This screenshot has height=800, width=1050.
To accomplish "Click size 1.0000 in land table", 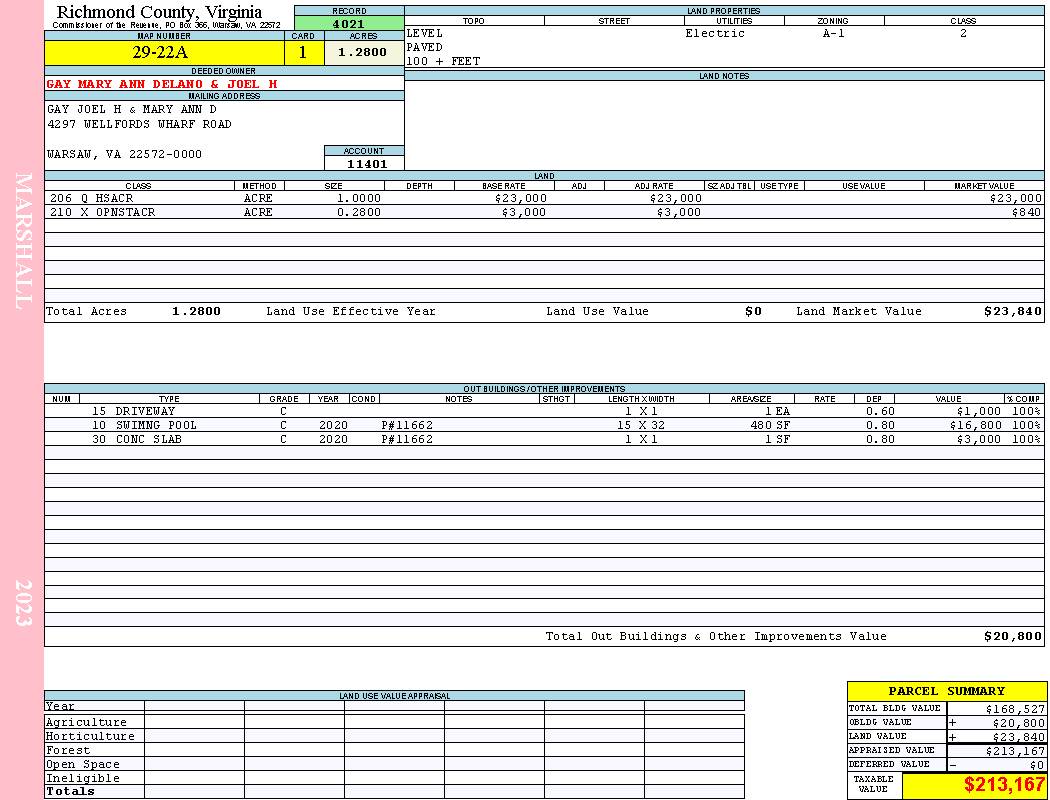I will (359, 198).
